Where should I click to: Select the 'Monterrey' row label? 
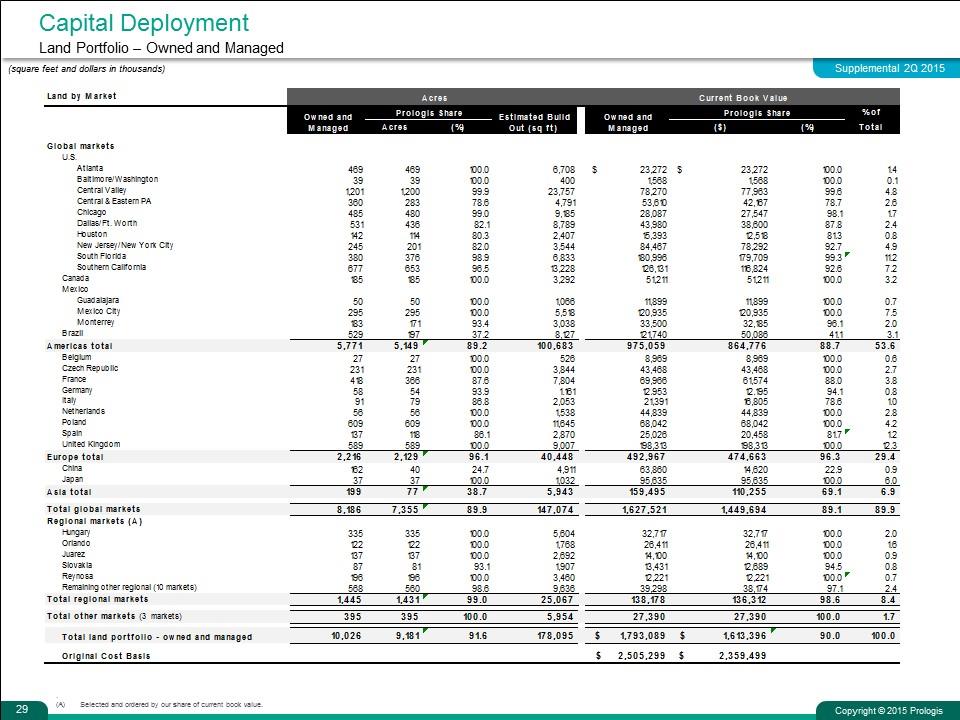(x=96, y=322)
